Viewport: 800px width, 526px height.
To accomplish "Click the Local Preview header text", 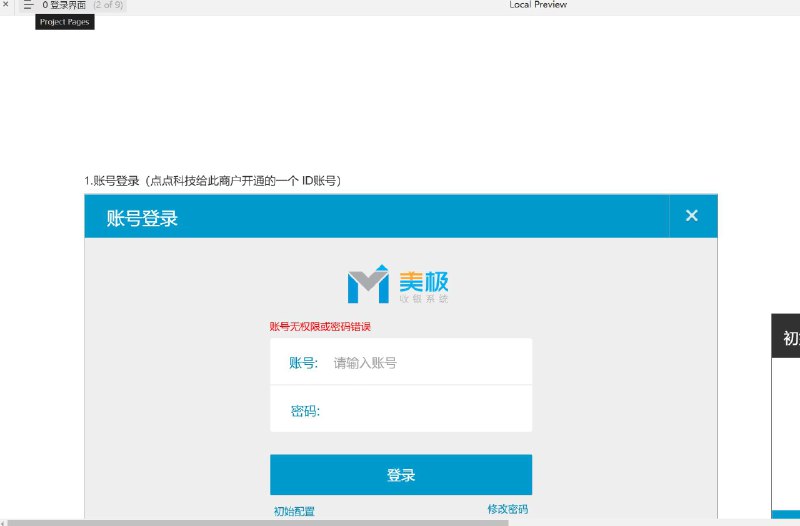I will (x=538, y=5).
